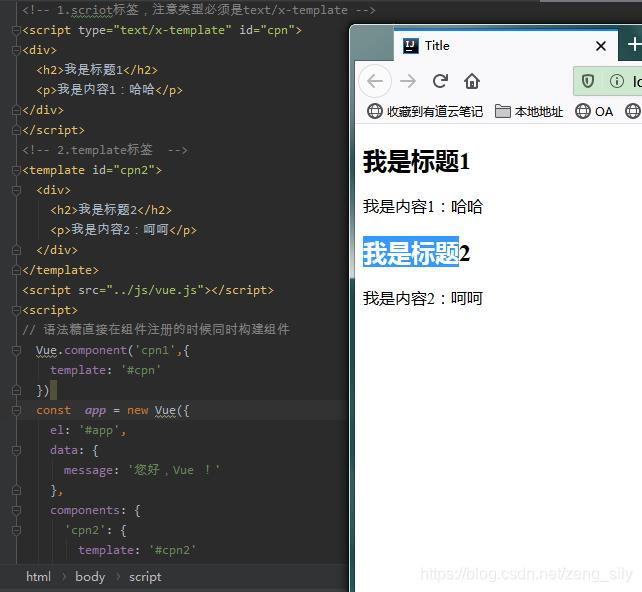Click the paragraph 我是内容1：哈哈 in the page

(423, 207)
